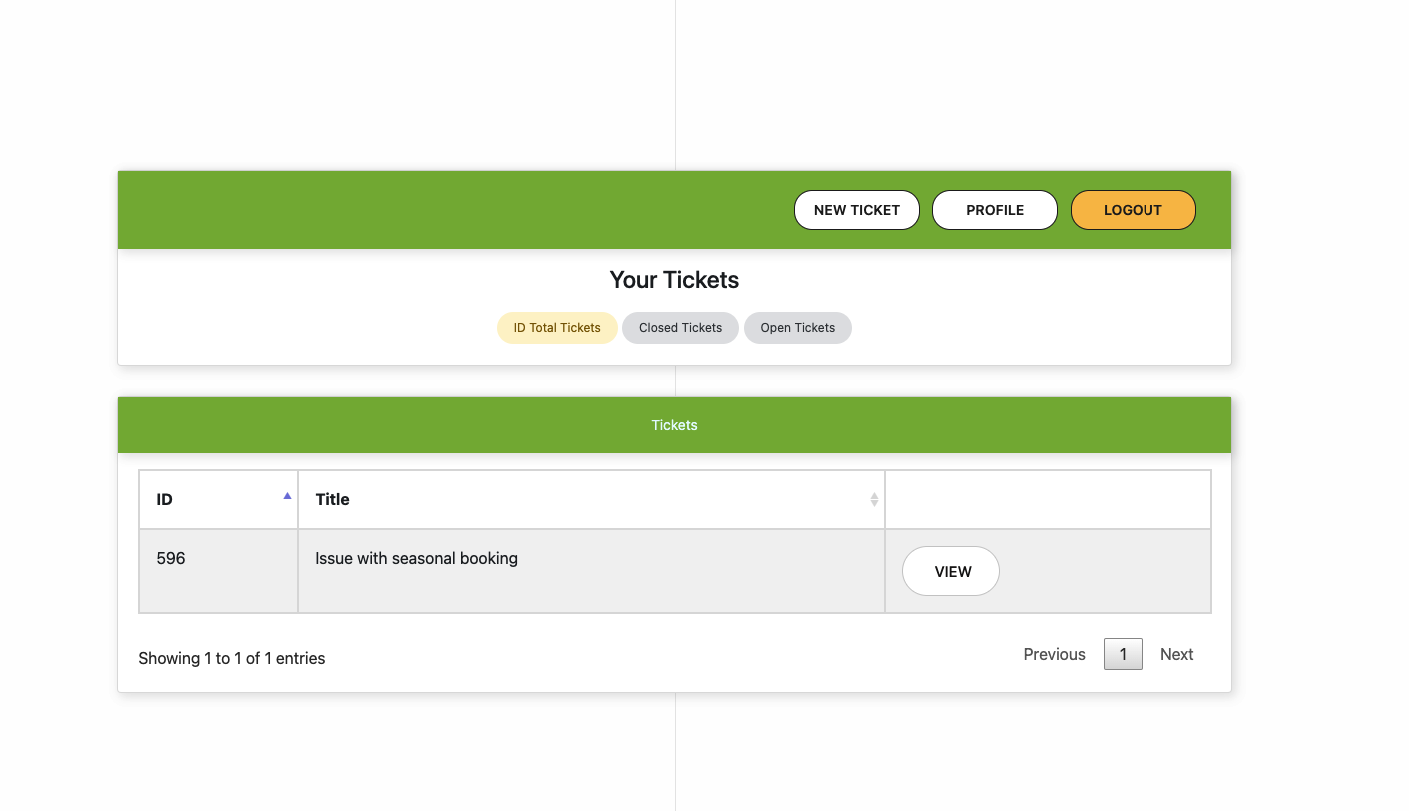Image resolution: width=1409 pixels, height=811 pixels.
Task: Click 'Issue with seasonal booking' title
Action: tap(416, 558)
